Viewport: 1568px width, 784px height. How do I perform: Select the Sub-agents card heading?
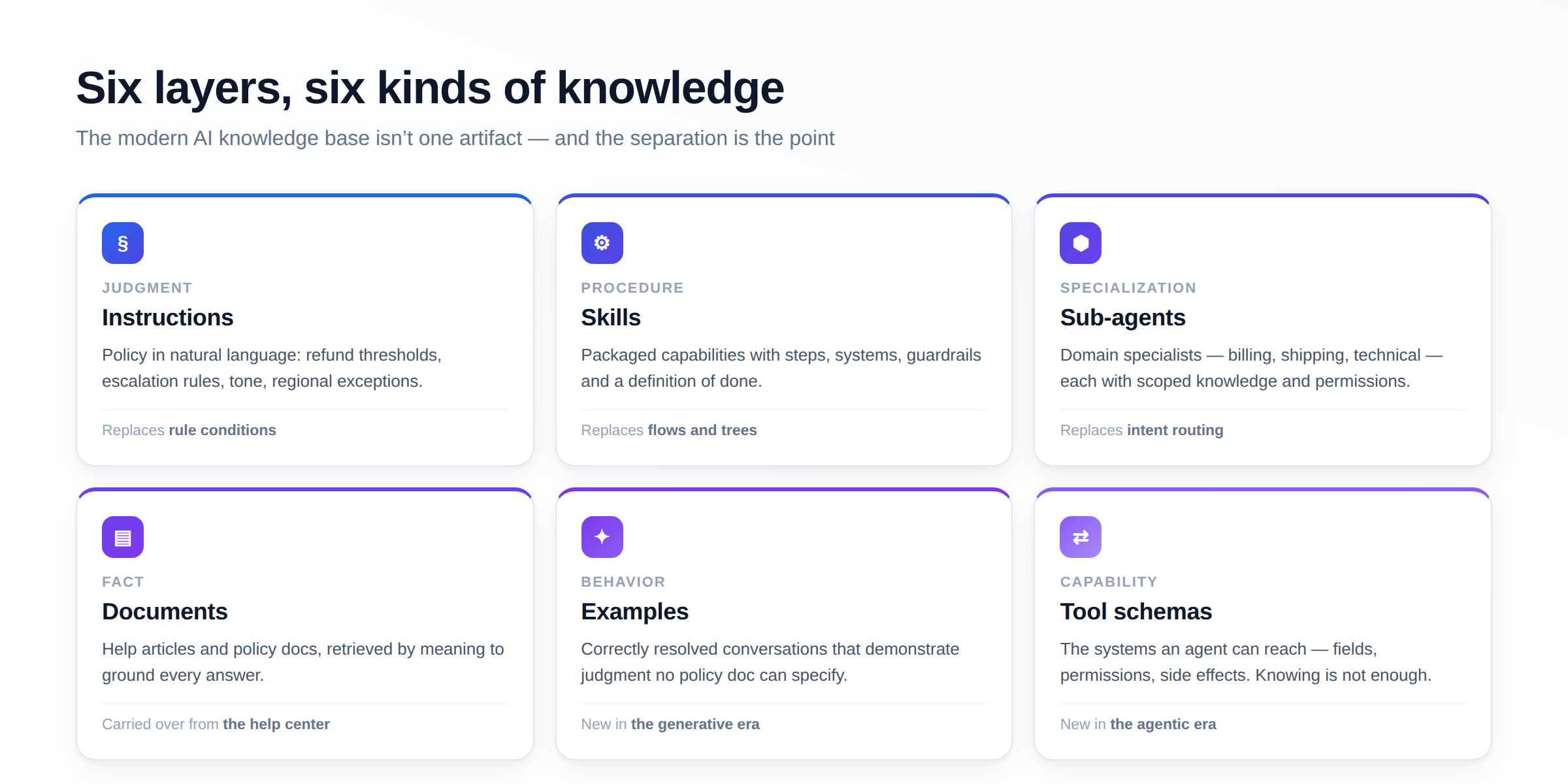coord(1122,318)
